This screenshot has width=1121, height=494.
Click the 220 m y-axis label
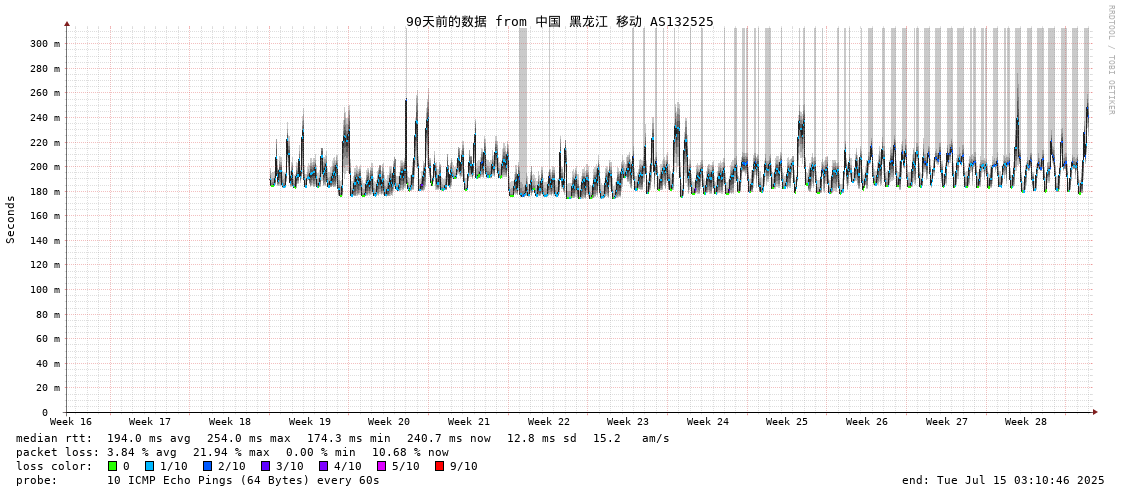45,142
